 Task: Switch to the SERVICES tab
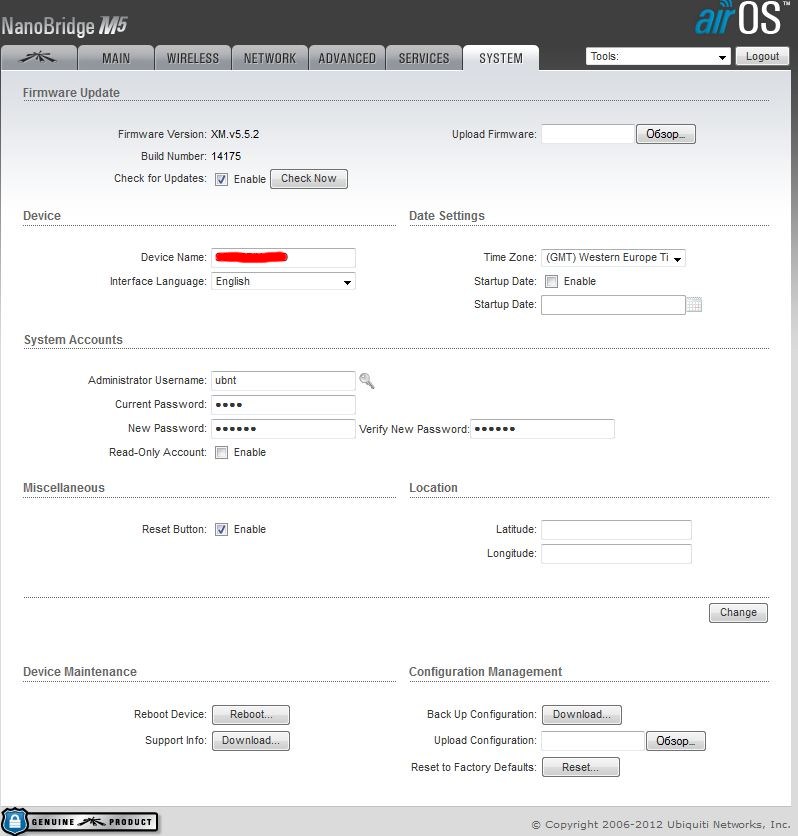424,58
